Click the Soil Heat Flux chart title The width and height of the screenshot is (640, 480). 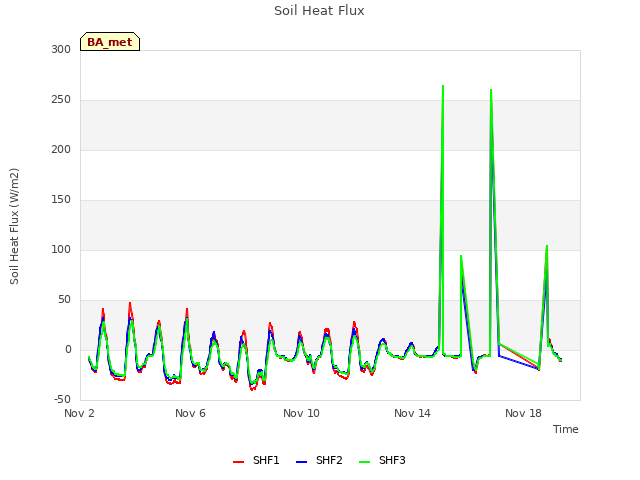pos(319,11)
